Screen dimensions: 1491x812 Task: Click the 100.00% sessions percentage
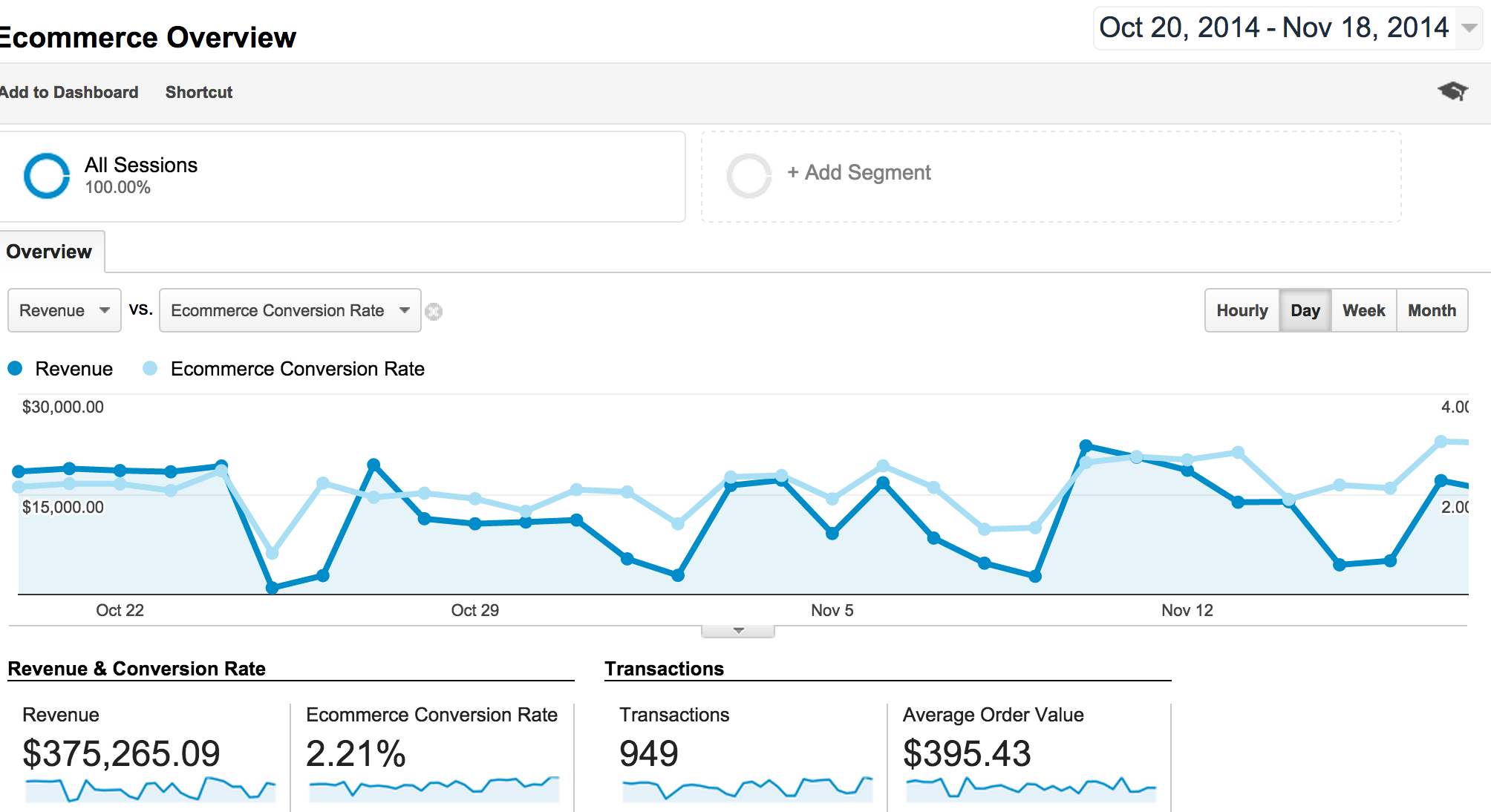pyautogui.click(x=117, y=187)
